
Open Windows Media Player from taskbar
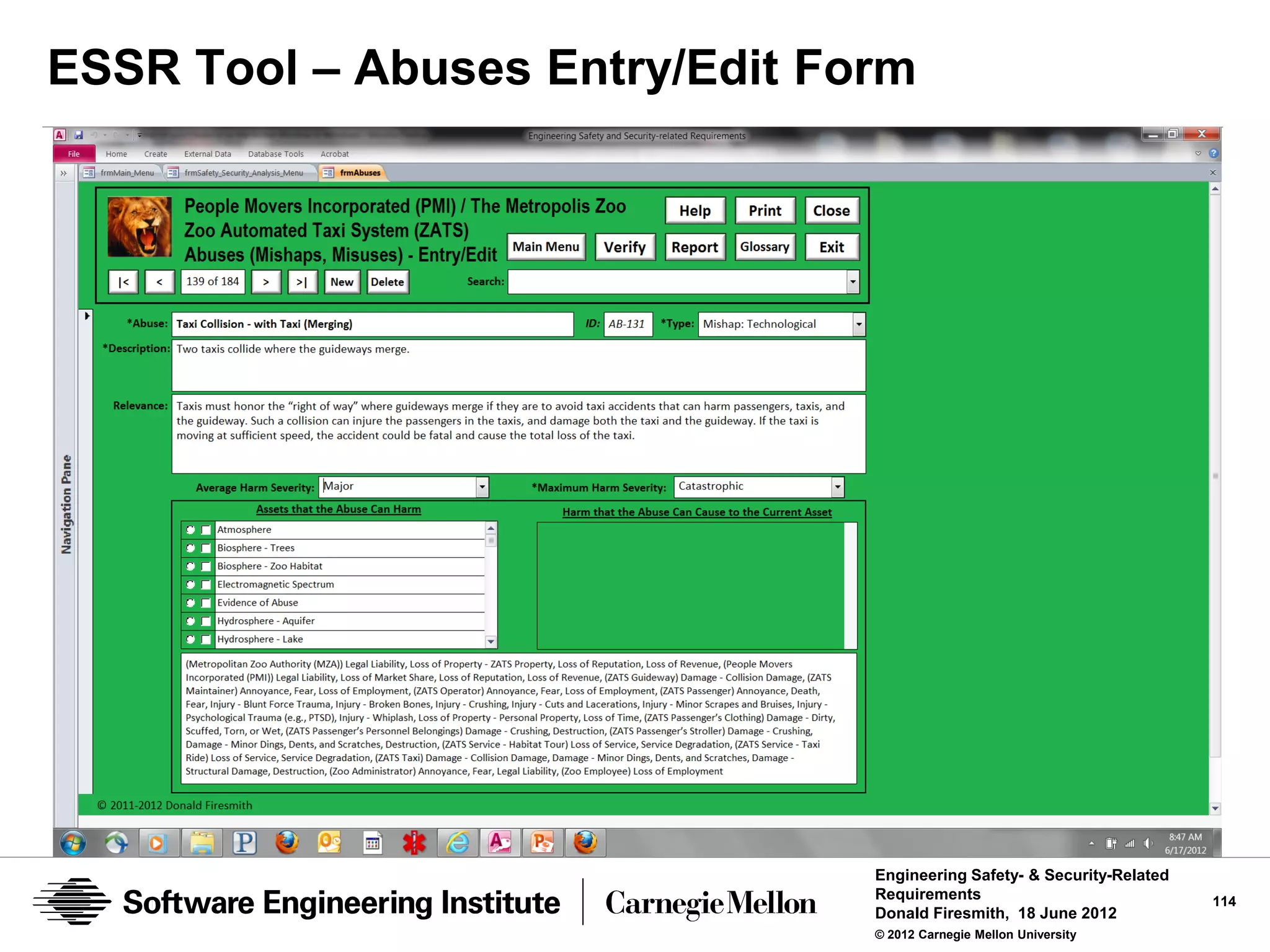click(x=158, y=843)
